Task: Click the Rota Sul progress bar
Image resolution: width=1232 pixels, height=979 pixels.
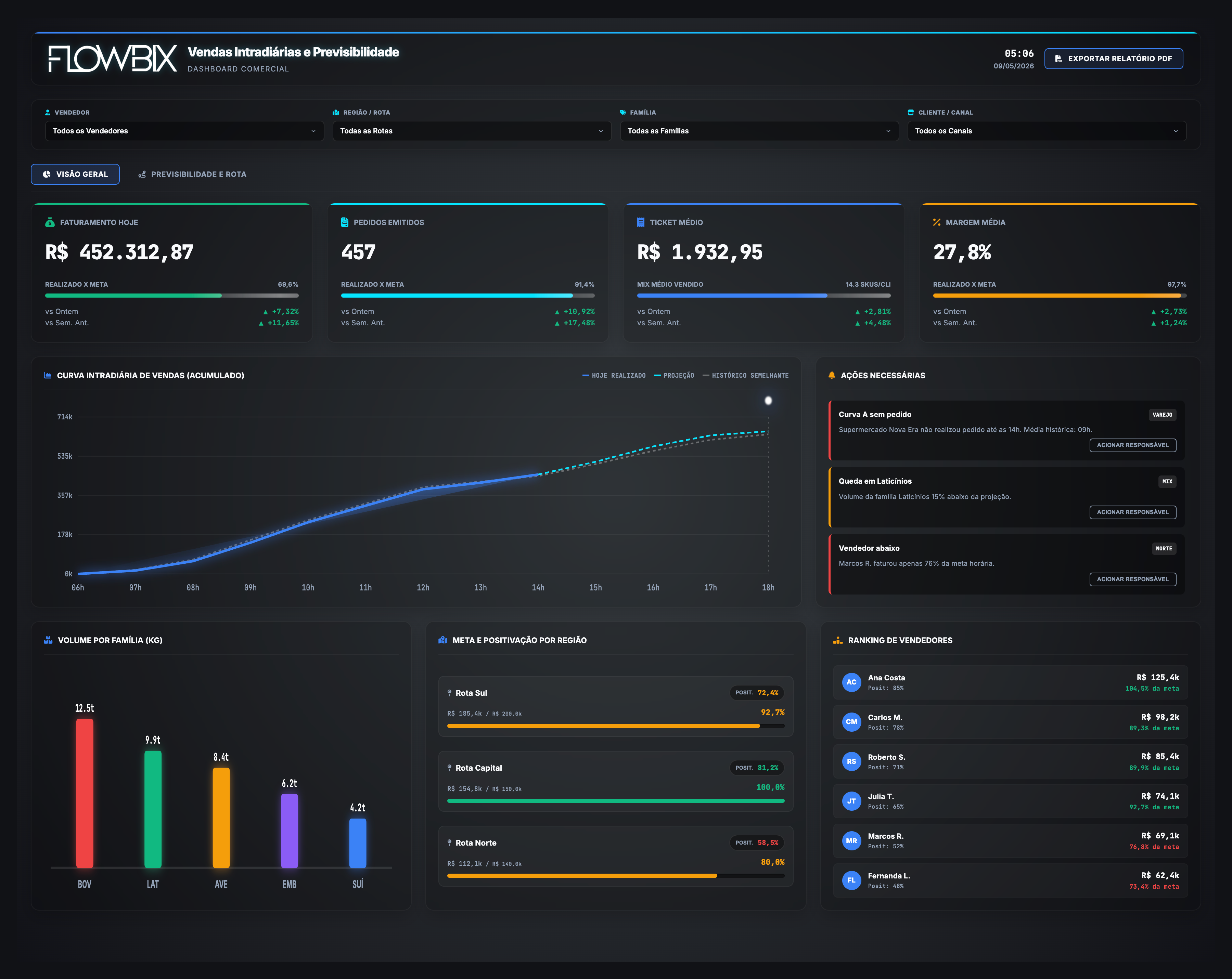Action: [615, 726]
